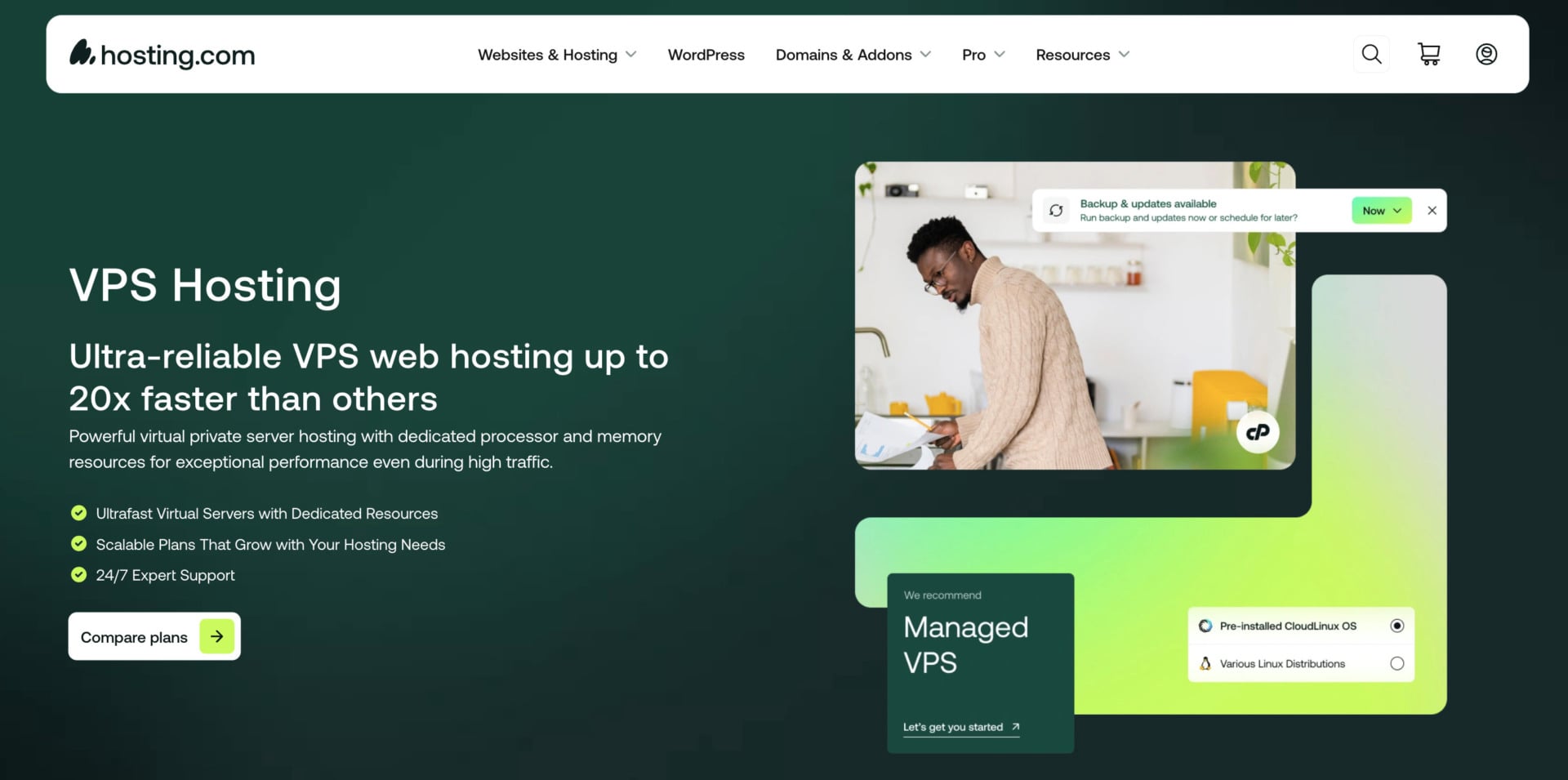Screen dimensions: 1568x780
Task: Click the arrow beside Let's get you started
Action: tap(1015, 726)
